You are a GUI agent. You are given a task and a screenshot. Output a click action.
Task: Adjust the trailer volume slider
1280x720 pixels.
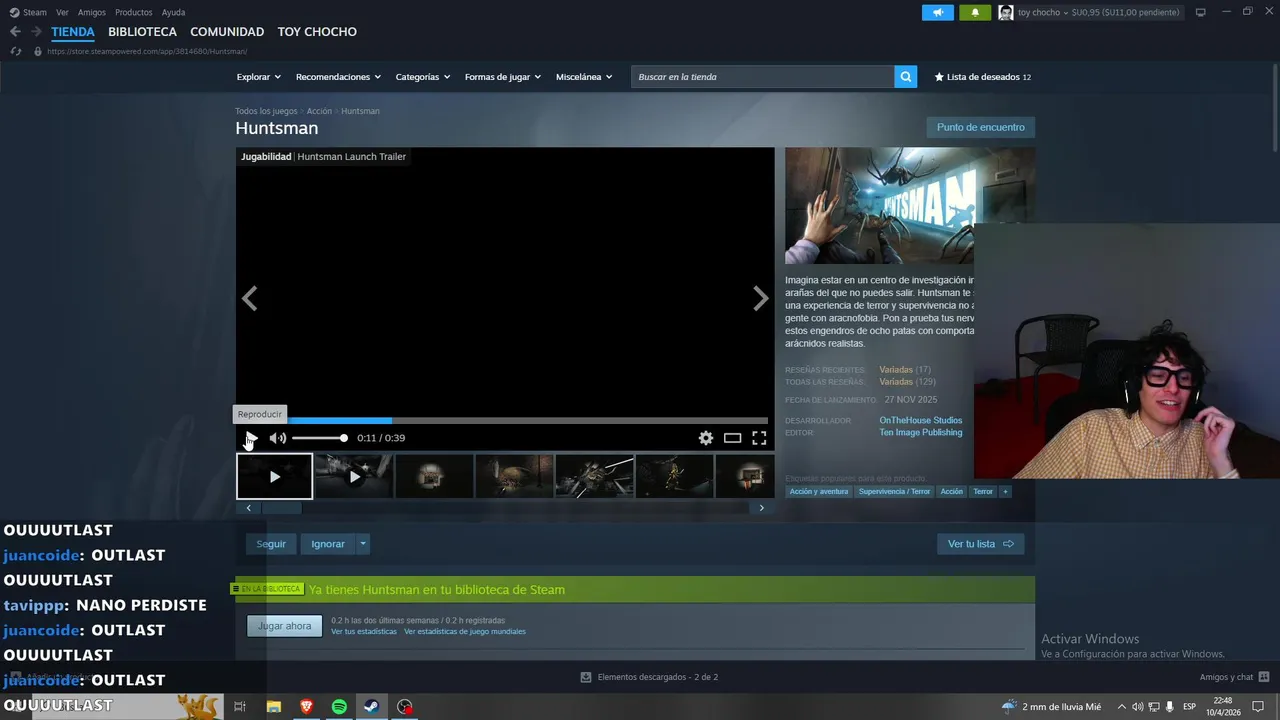pos(320,438)
